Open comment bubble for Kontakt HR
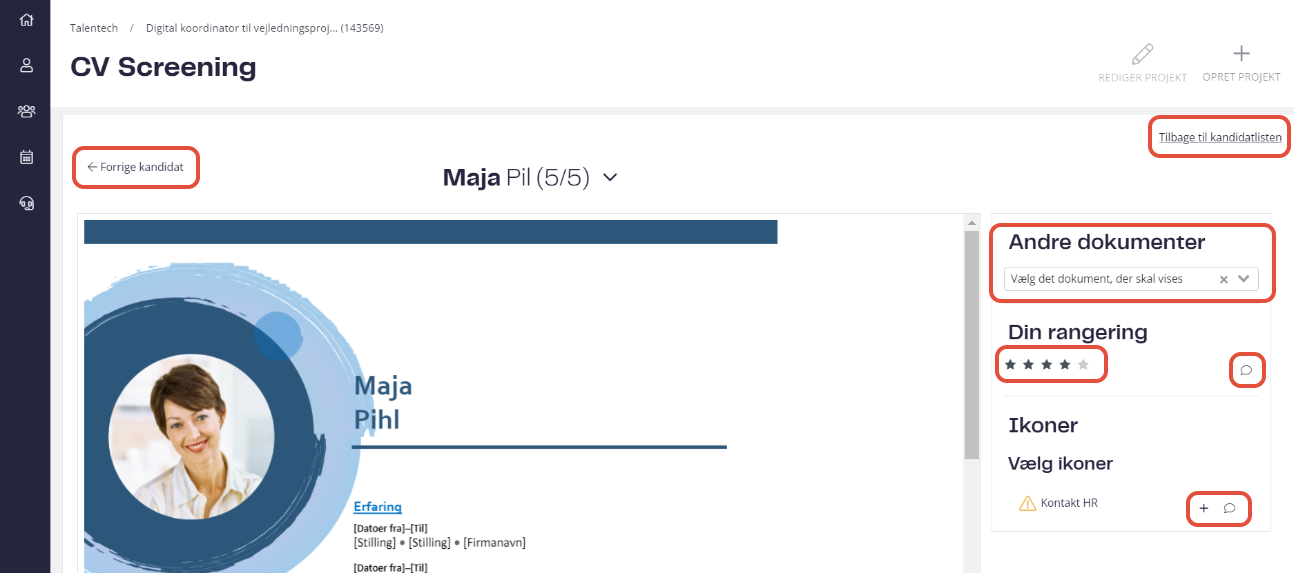 pyautogui.click(x=1229, y=508)
